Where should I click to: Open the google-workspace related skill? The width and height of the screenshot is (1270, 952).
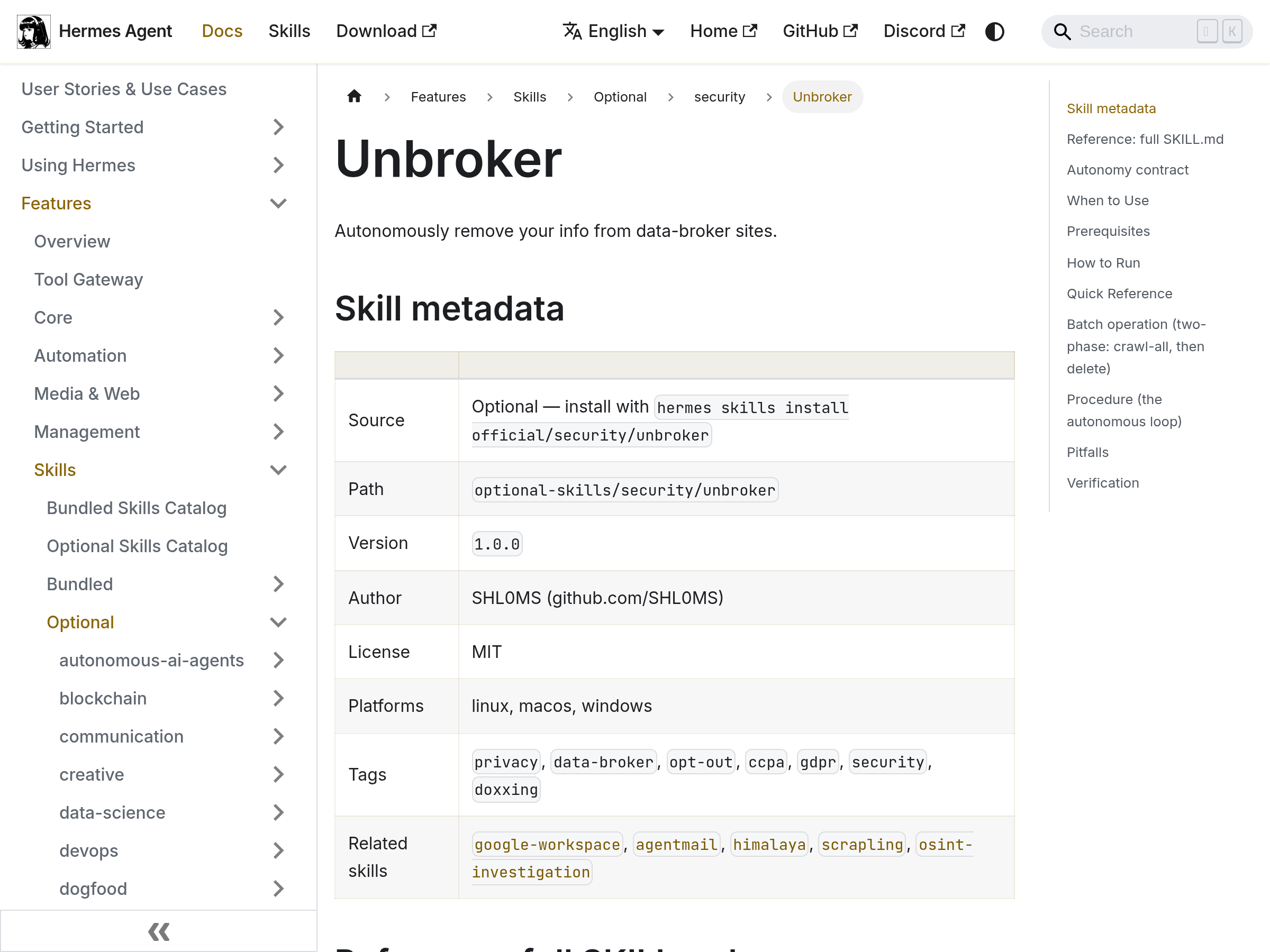pos(547,844)
